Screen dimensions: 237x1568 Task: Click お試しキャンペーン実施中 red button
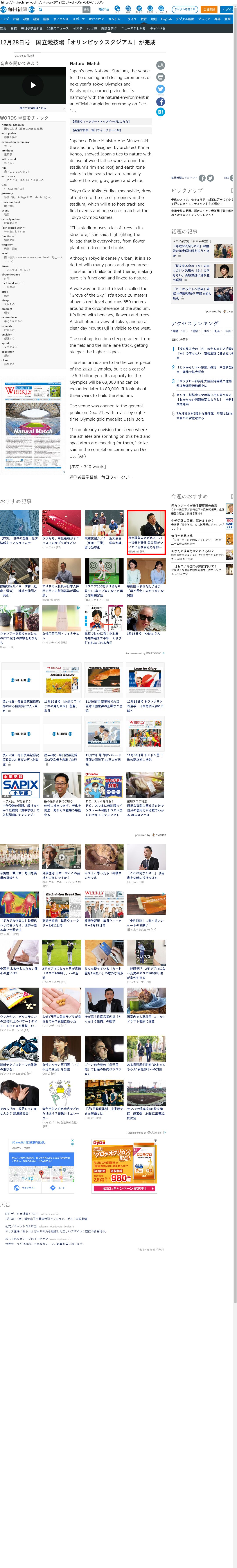125,1188
